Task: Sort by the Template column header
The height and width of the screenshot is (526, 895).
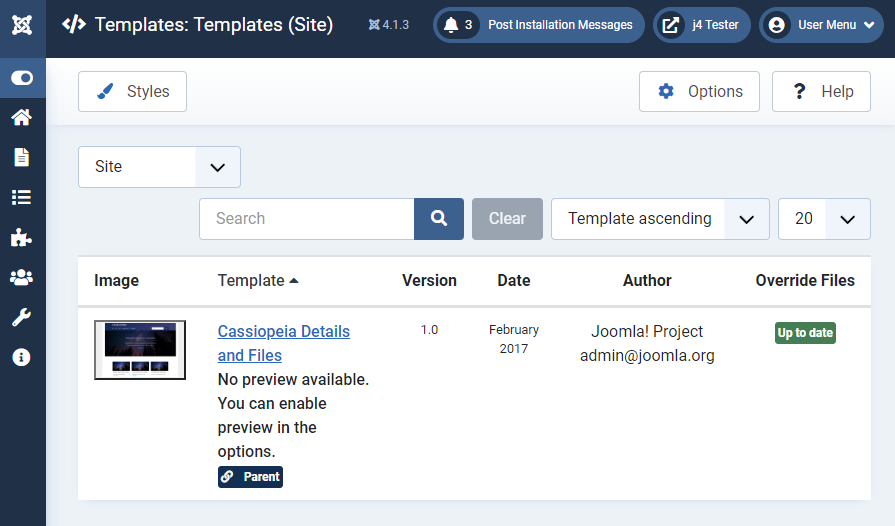Action: pos(258,281)
